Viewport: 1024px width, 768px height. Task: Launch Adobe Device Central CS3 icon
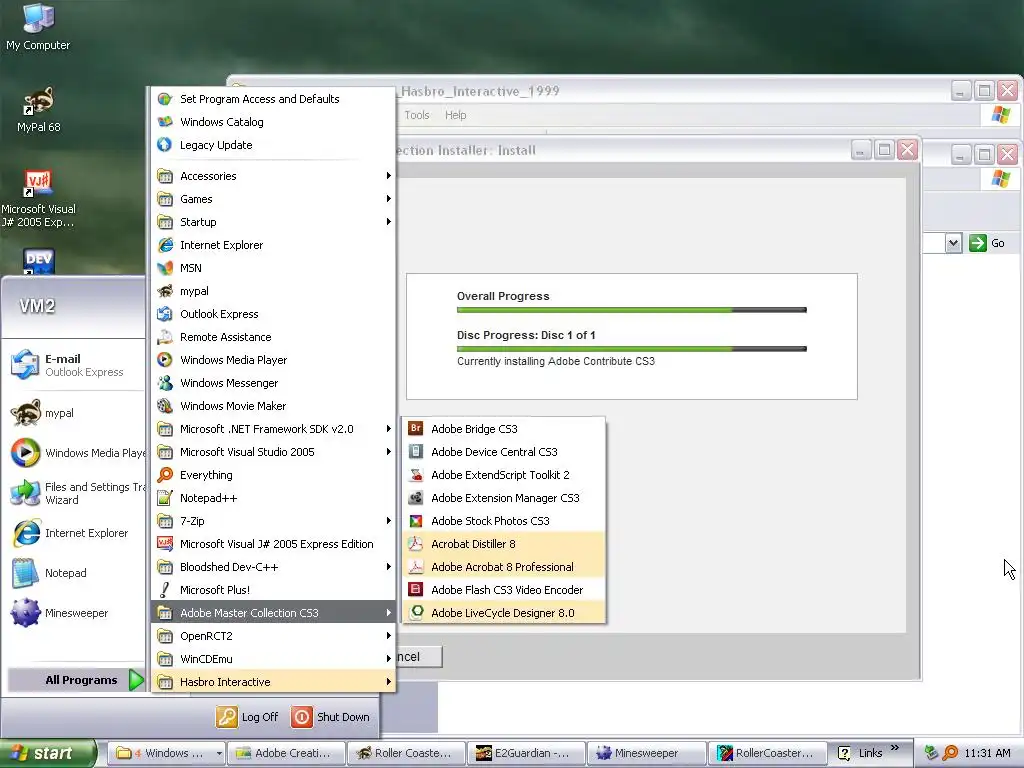[415, 452]
